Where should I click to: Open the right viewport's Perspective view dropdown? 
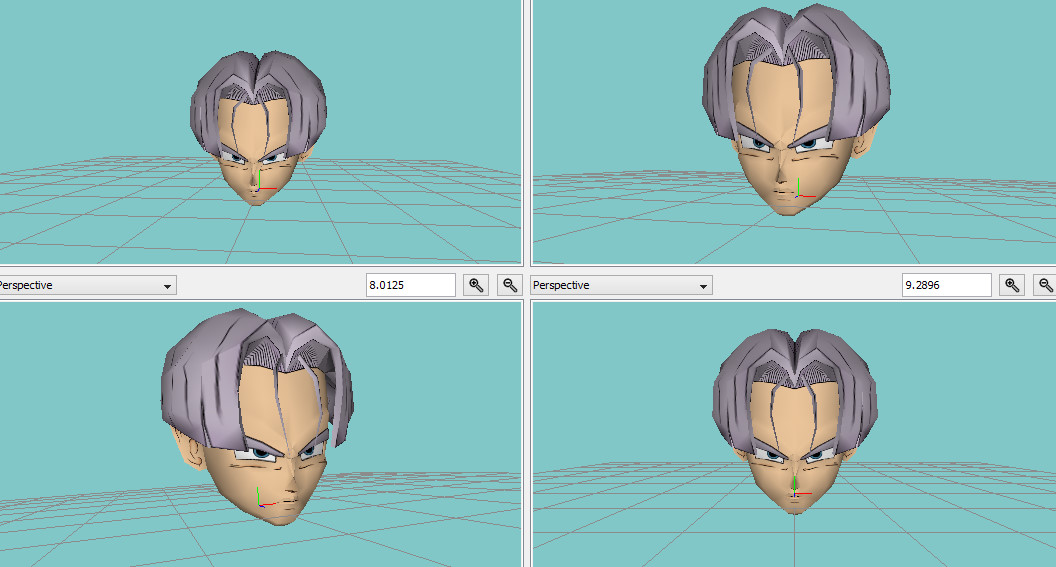click(622, 286)
